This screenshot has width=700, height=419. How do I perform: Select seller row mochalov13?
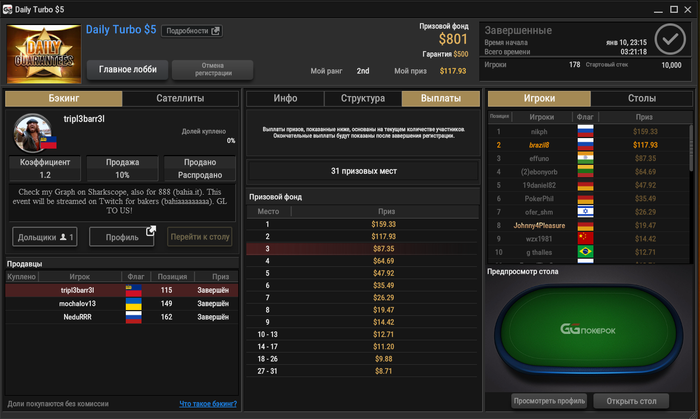click(121, 303)
